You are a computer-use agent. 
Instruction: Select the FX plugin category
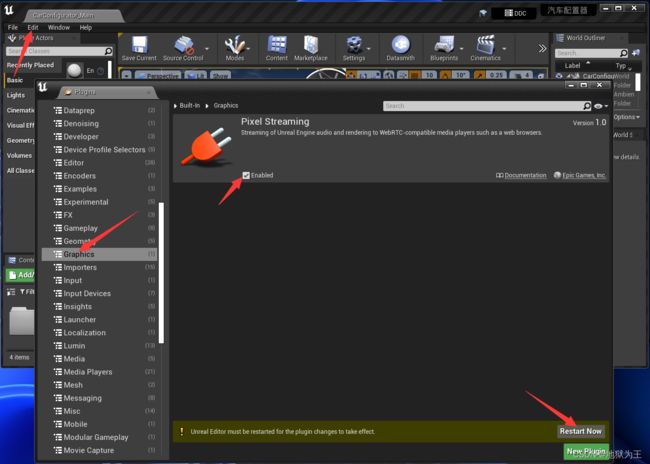(x=99, y=215)
